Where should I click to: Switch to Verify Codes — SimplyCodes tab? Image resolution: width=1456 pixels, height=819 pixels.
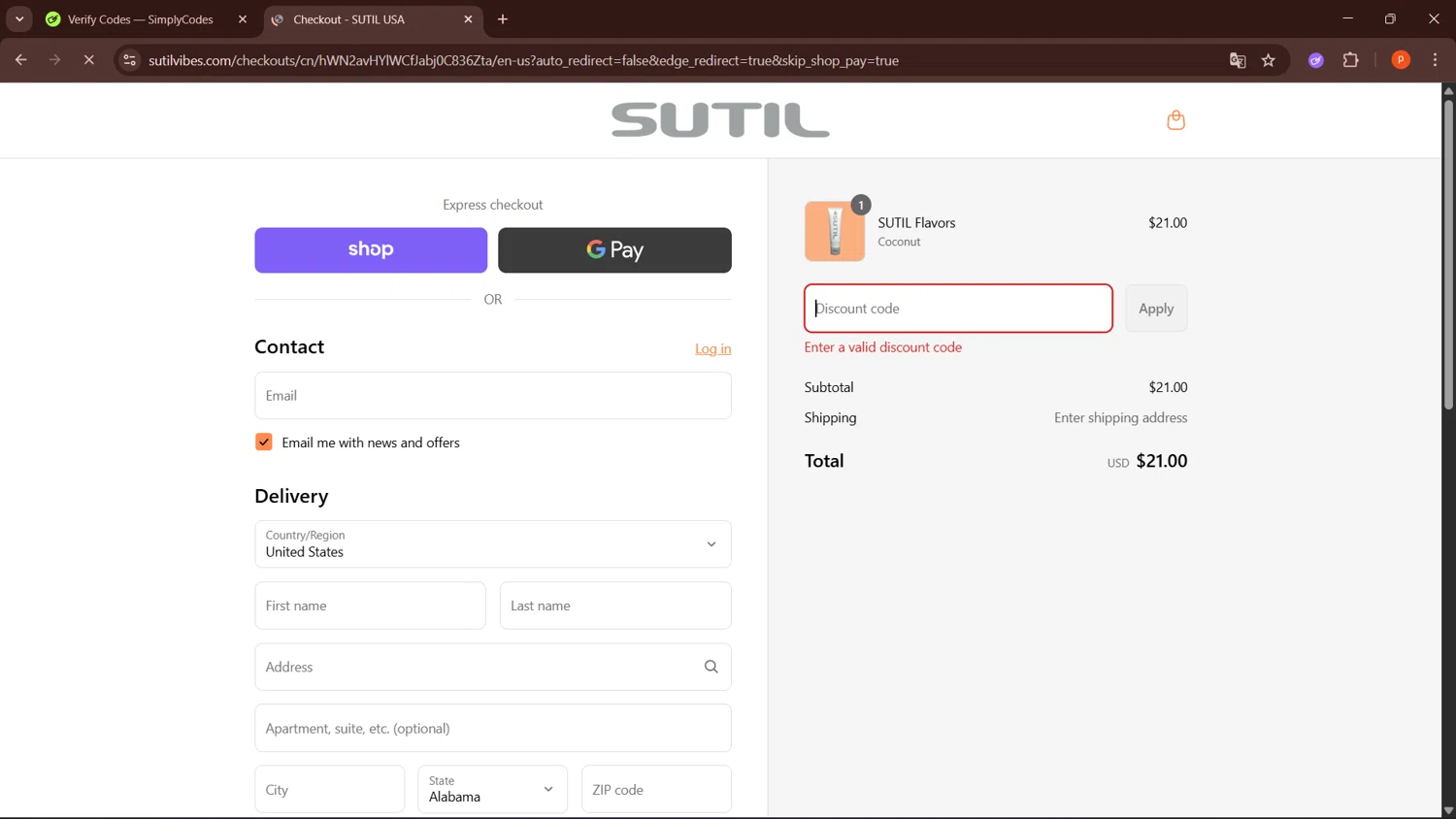pos(140,19)
